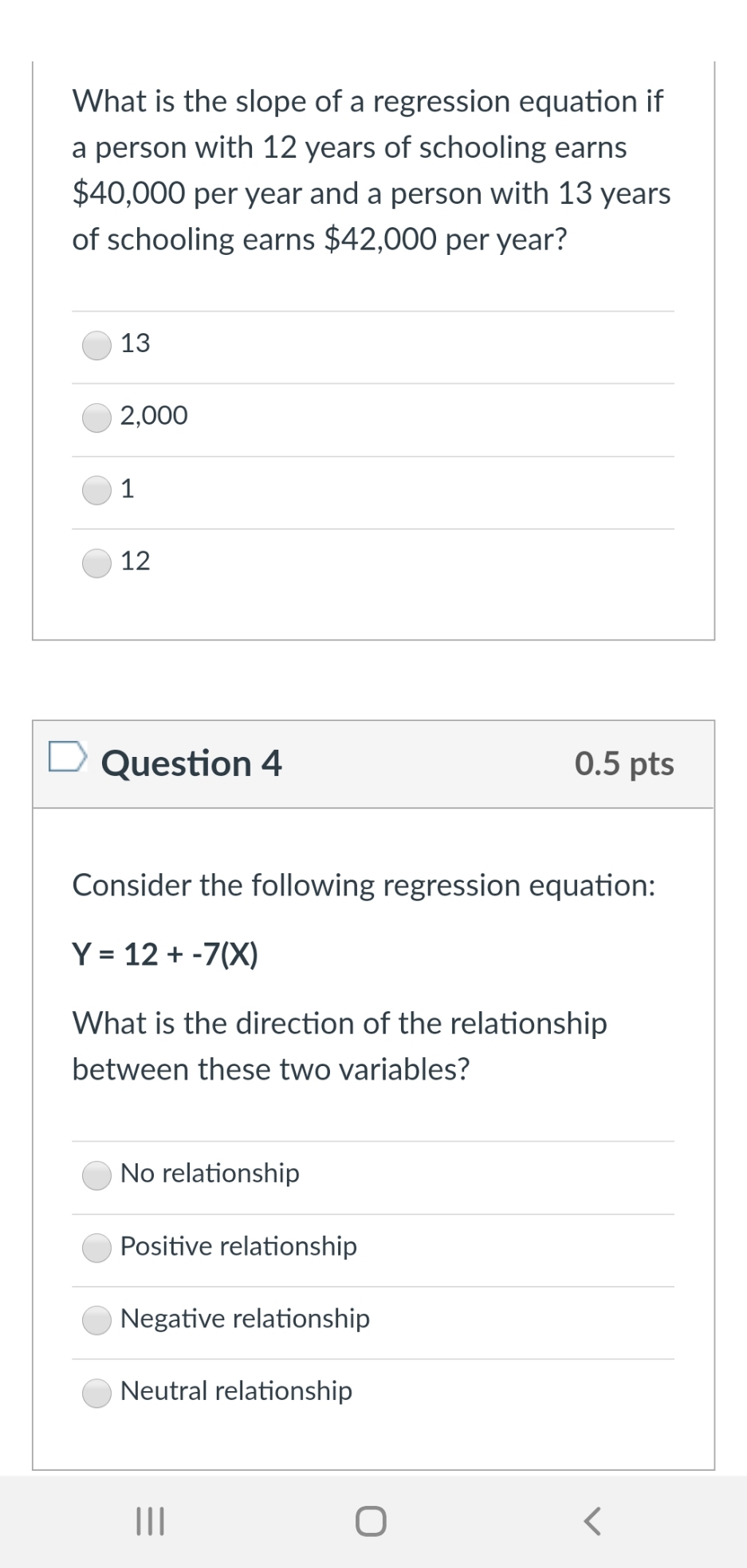Click the Neutral relationship answer label
747x1568 pixels.
236,1390
